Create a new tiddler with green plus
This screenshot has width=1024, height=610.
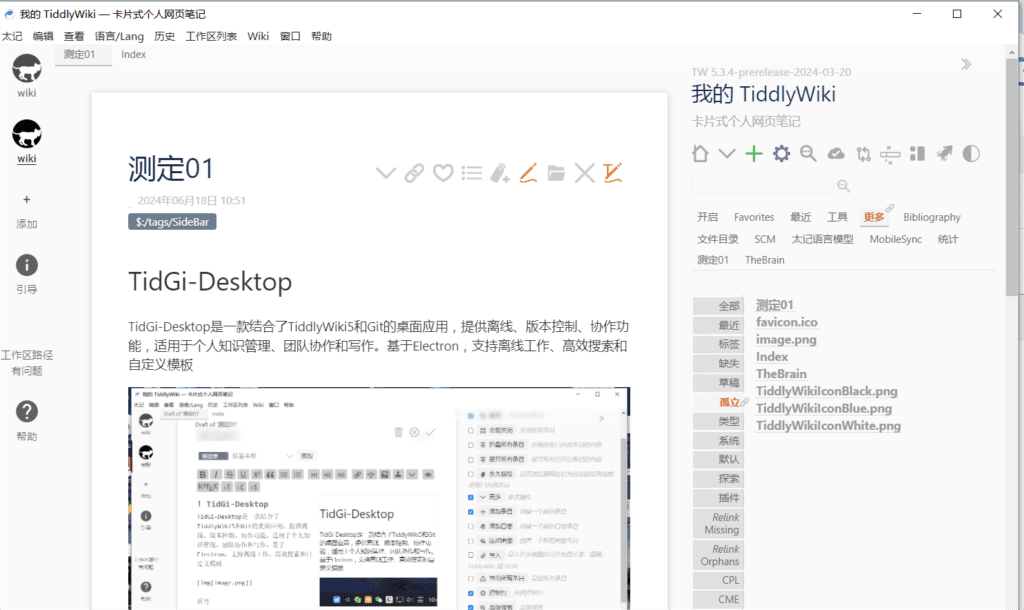click(754, 153)
